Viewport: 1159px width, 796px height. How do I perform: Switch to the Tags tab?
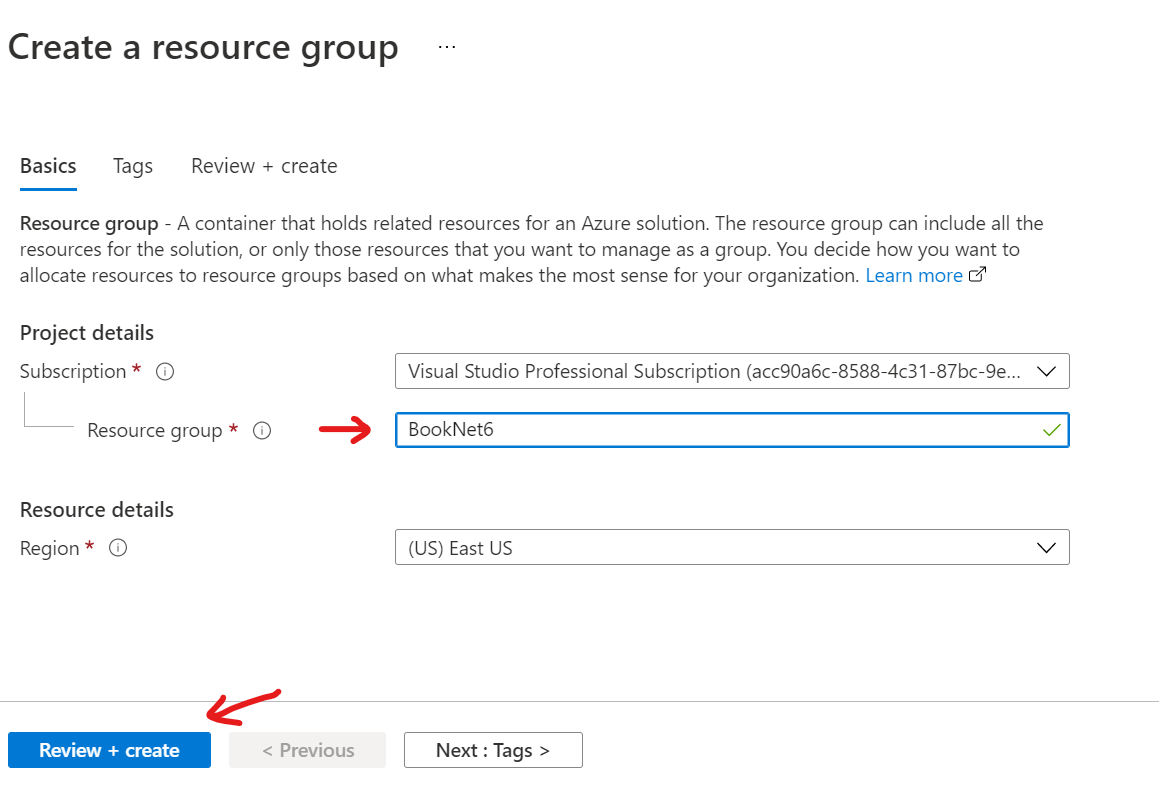click(x=132, y=166)
